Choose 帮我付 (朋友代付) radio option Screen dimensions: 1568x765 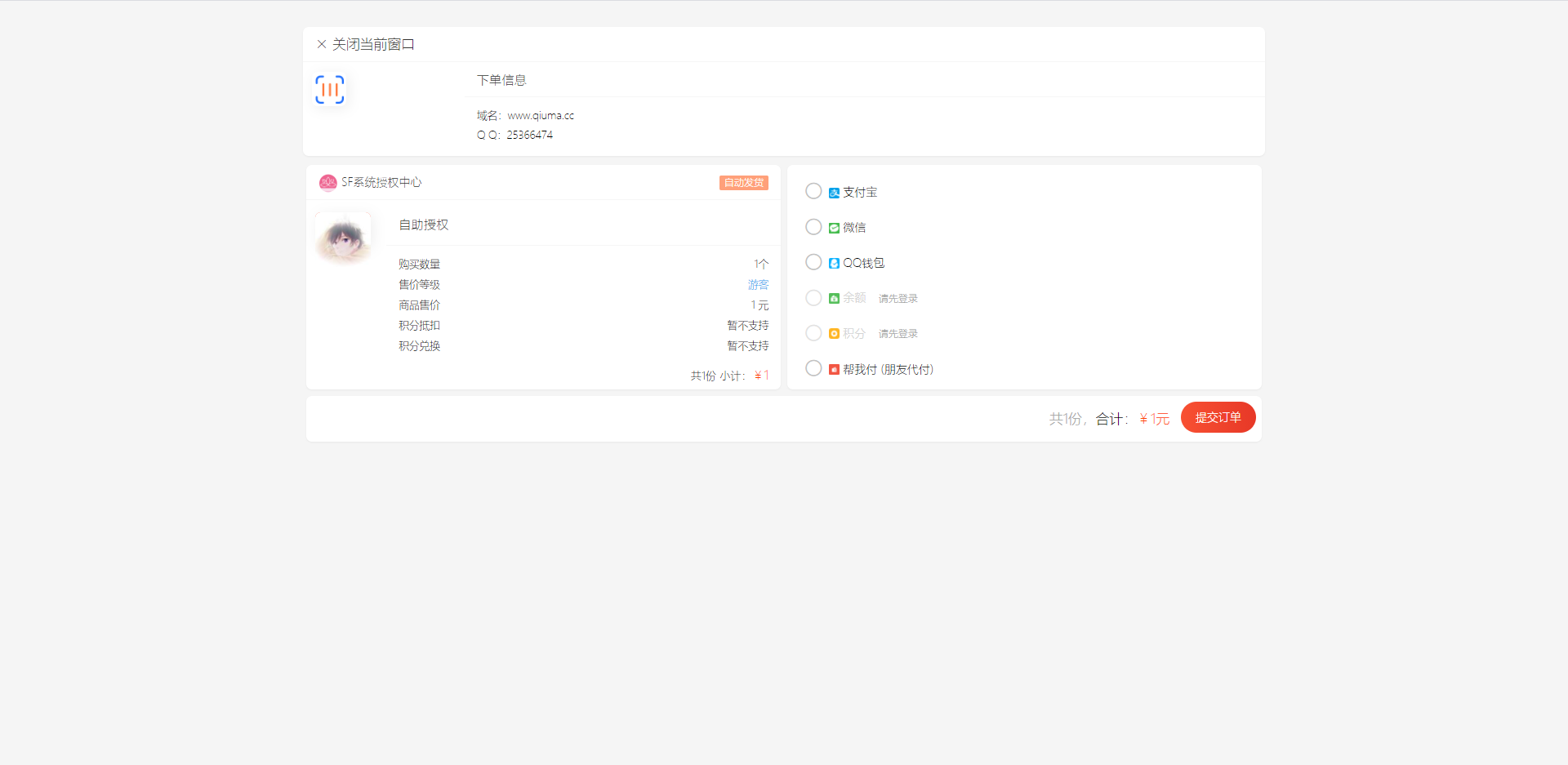[813, 368]
